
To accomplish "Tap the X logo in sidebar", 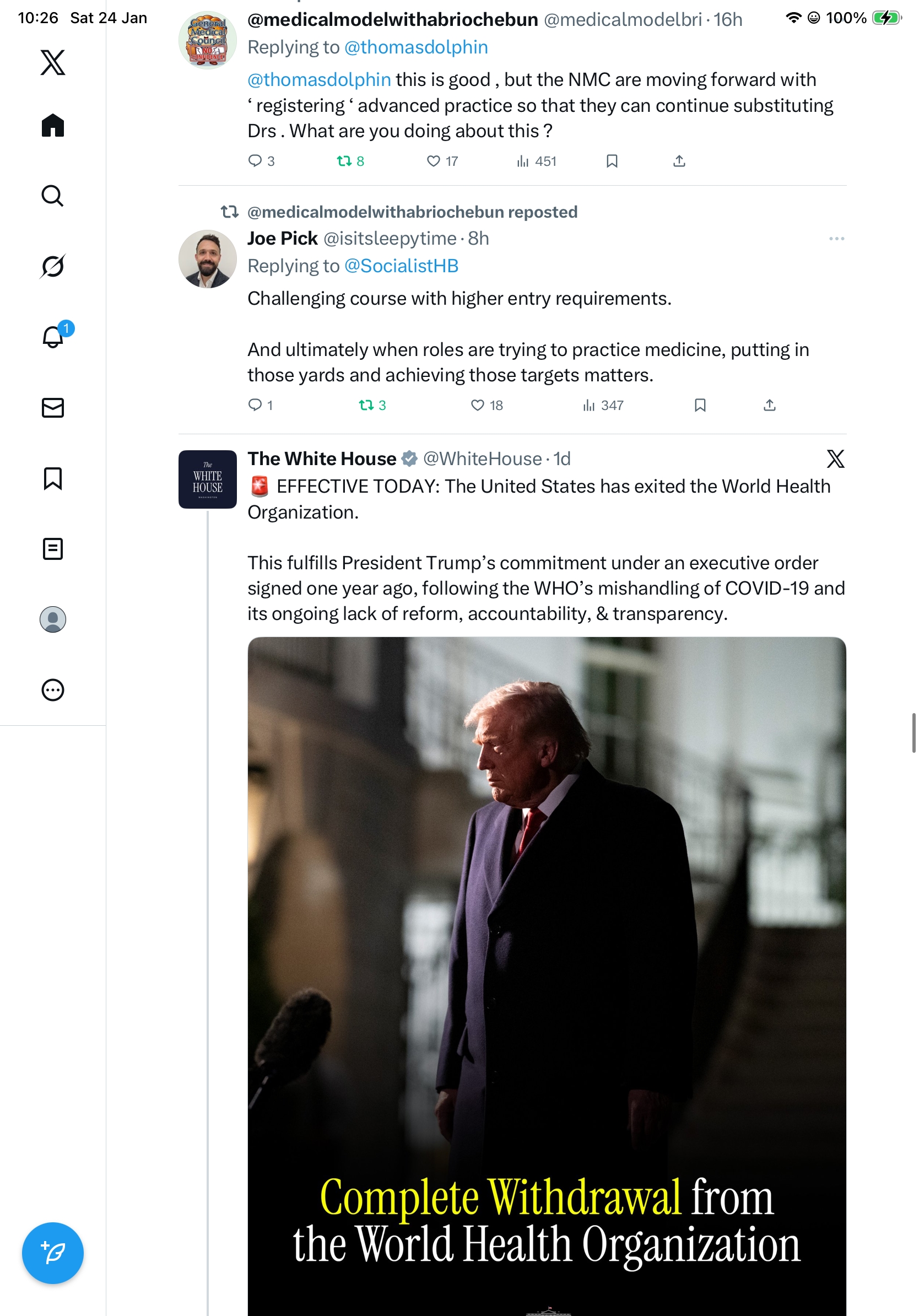I will tap(53, 62).
